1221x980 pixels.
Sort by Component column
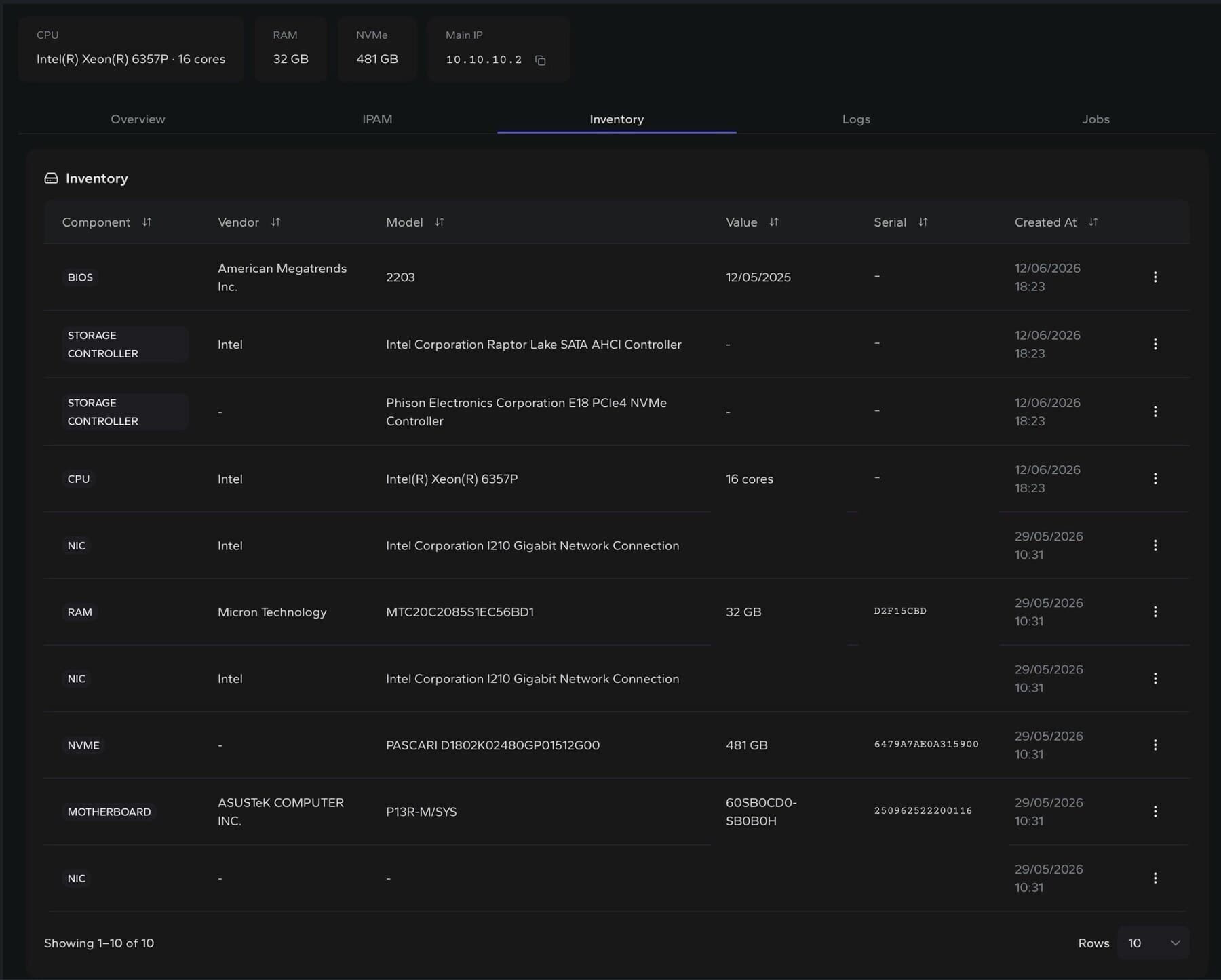(147, 222)
